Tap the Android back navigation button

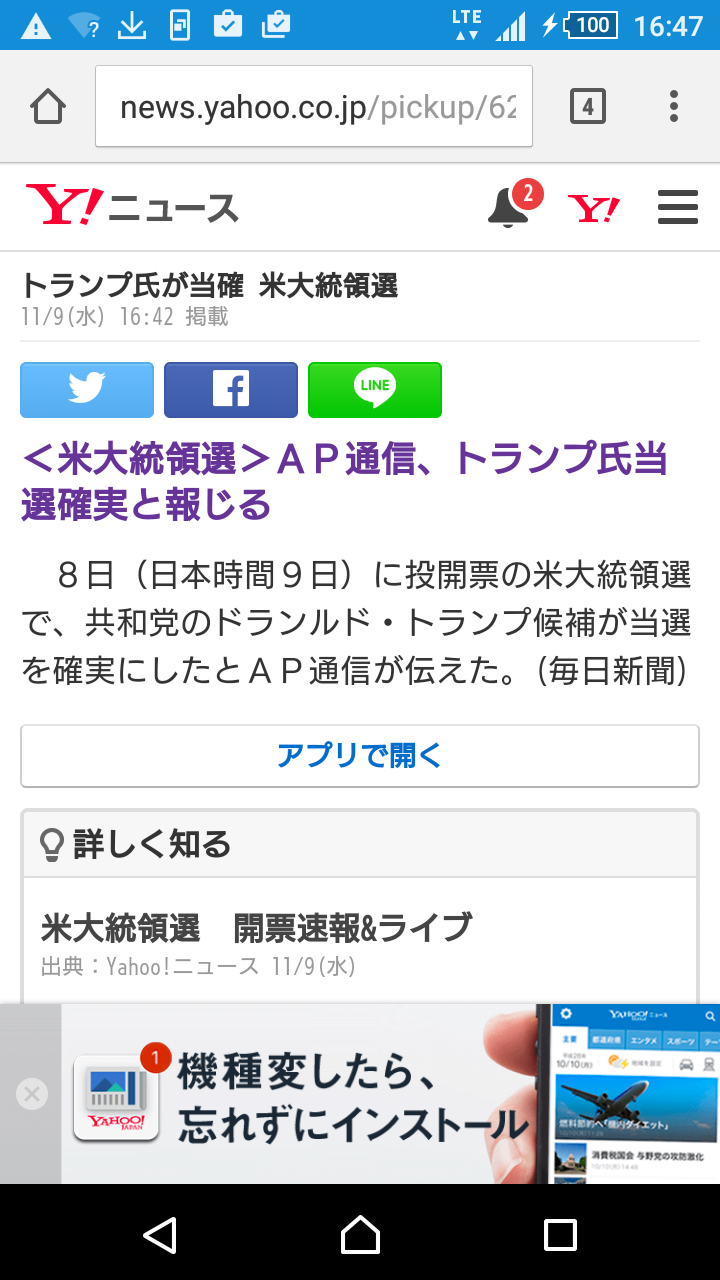tap(160, 1234)
